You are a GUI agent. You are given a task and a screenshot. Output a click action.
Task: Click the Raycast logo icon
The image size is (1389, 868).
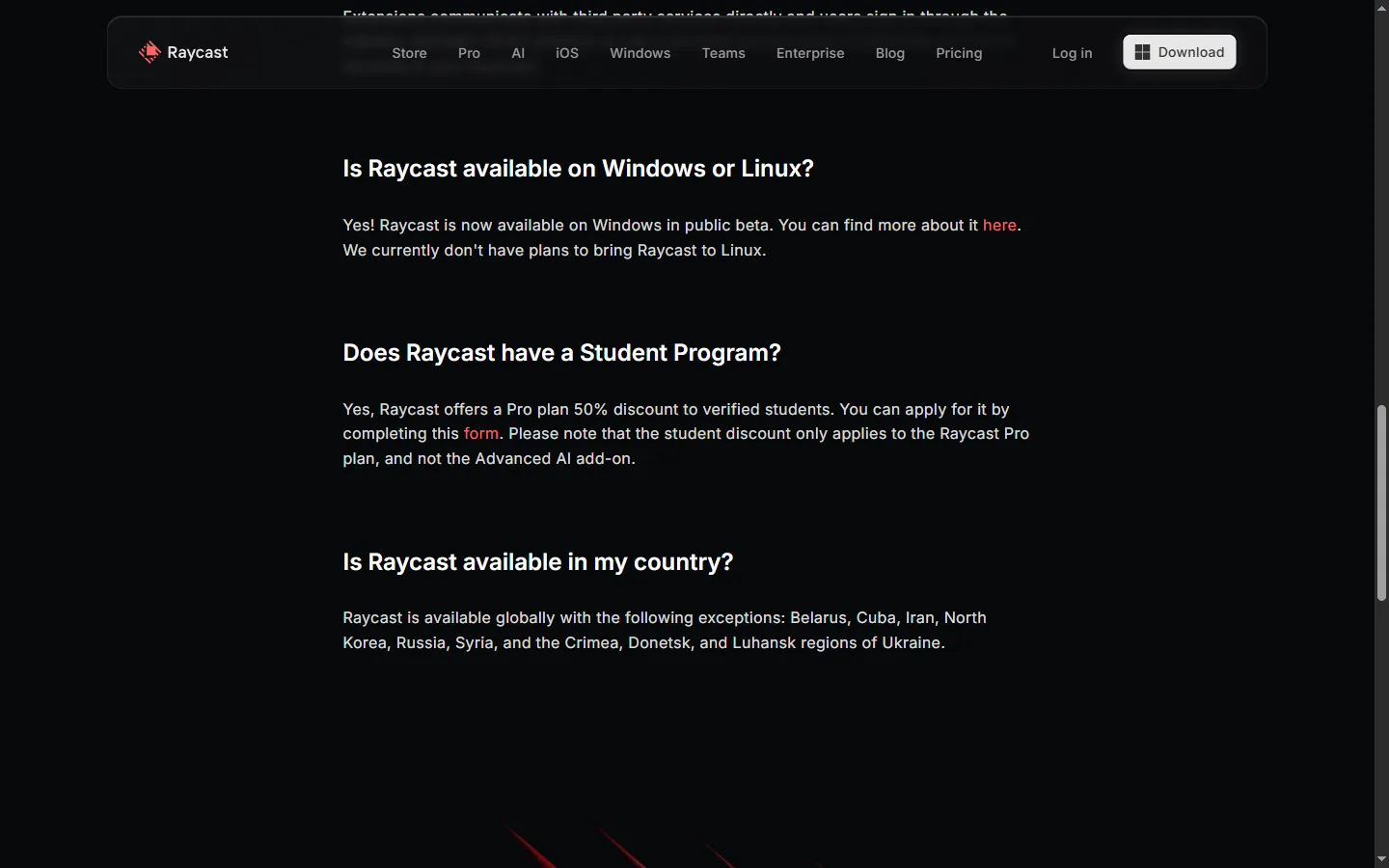pyautogui.click(x=150, y=52)
